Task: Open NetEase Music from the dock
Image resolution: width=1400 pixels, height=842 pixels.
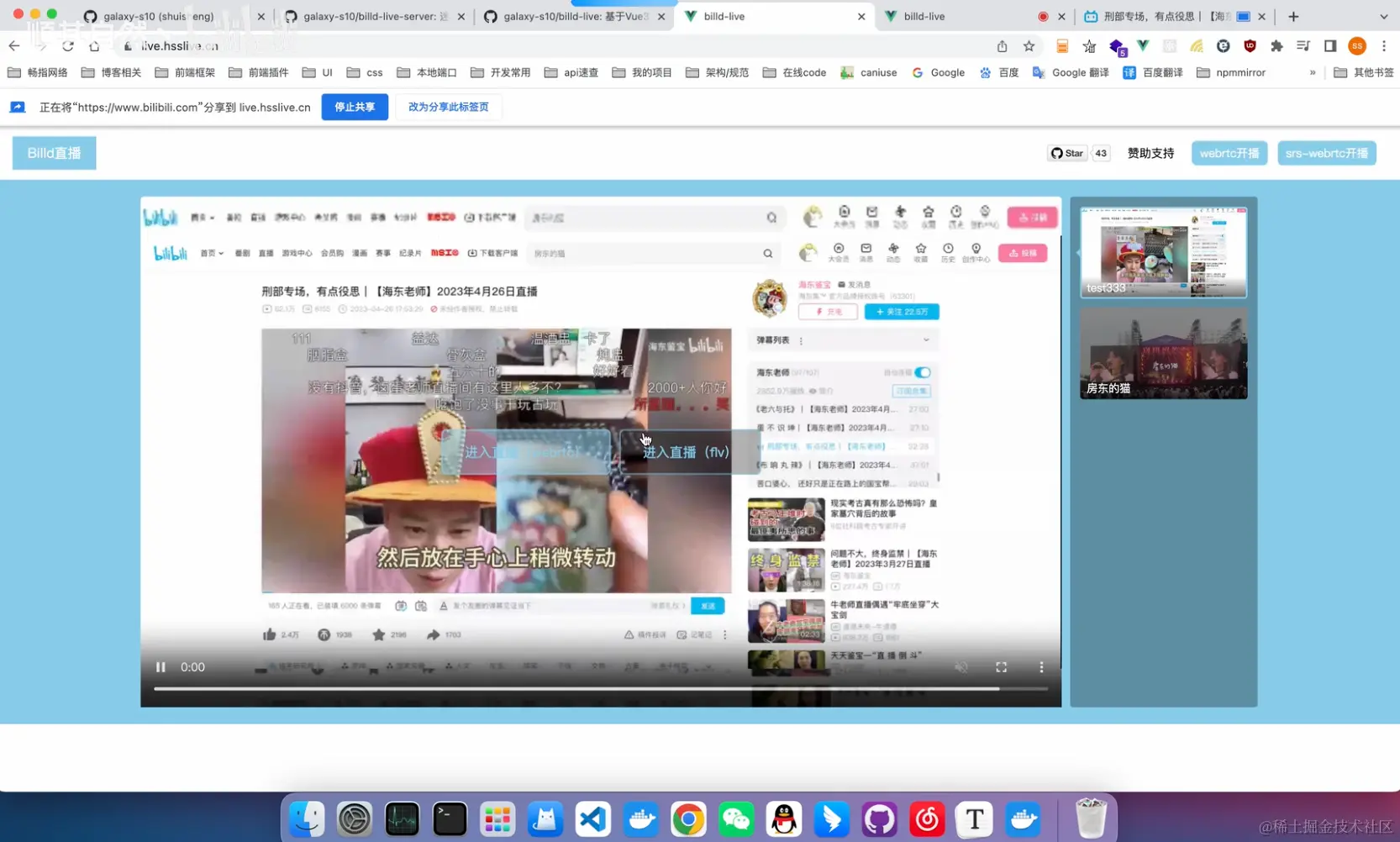Action: [x=927, y=818]
